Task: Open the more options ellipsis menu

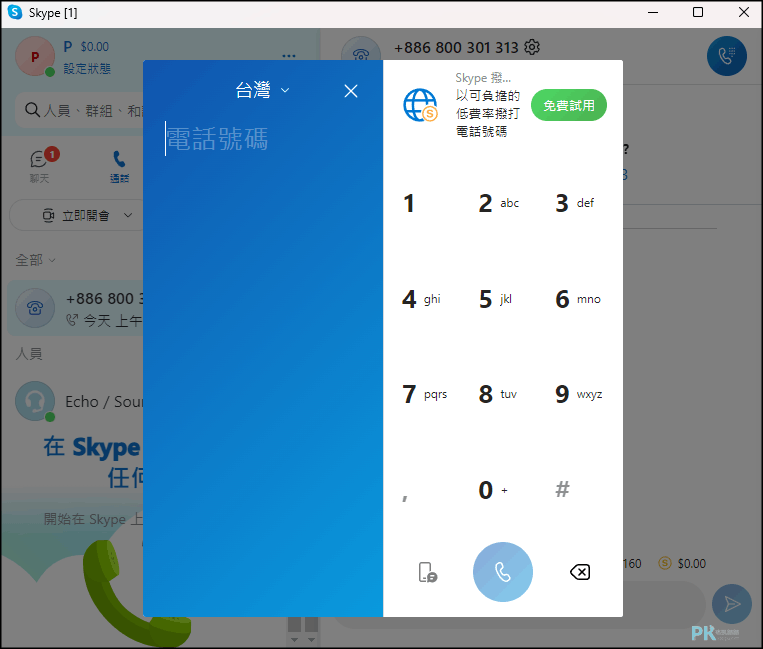Action: 289,56
